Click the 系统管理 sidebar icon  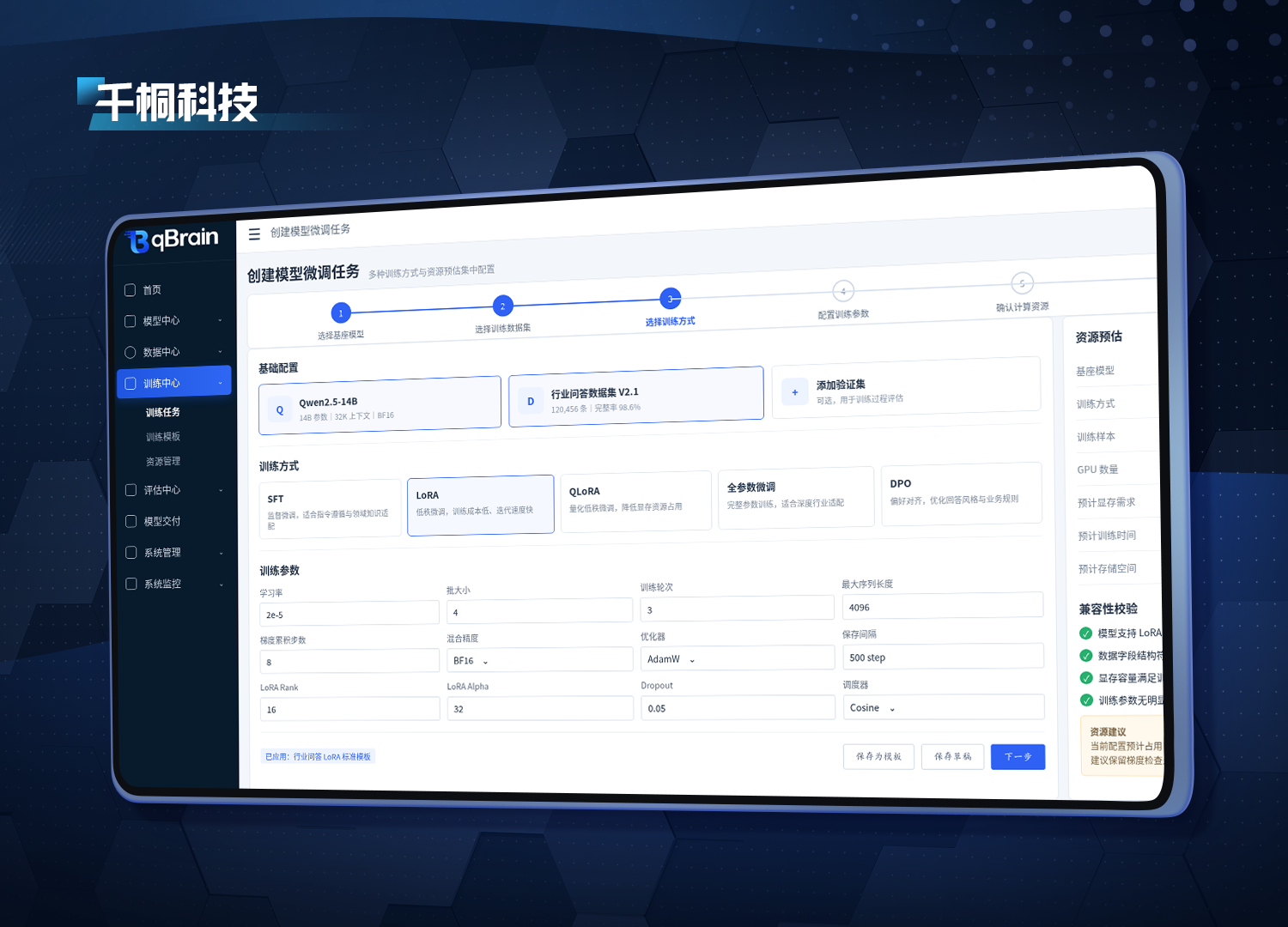coord(131,553)
